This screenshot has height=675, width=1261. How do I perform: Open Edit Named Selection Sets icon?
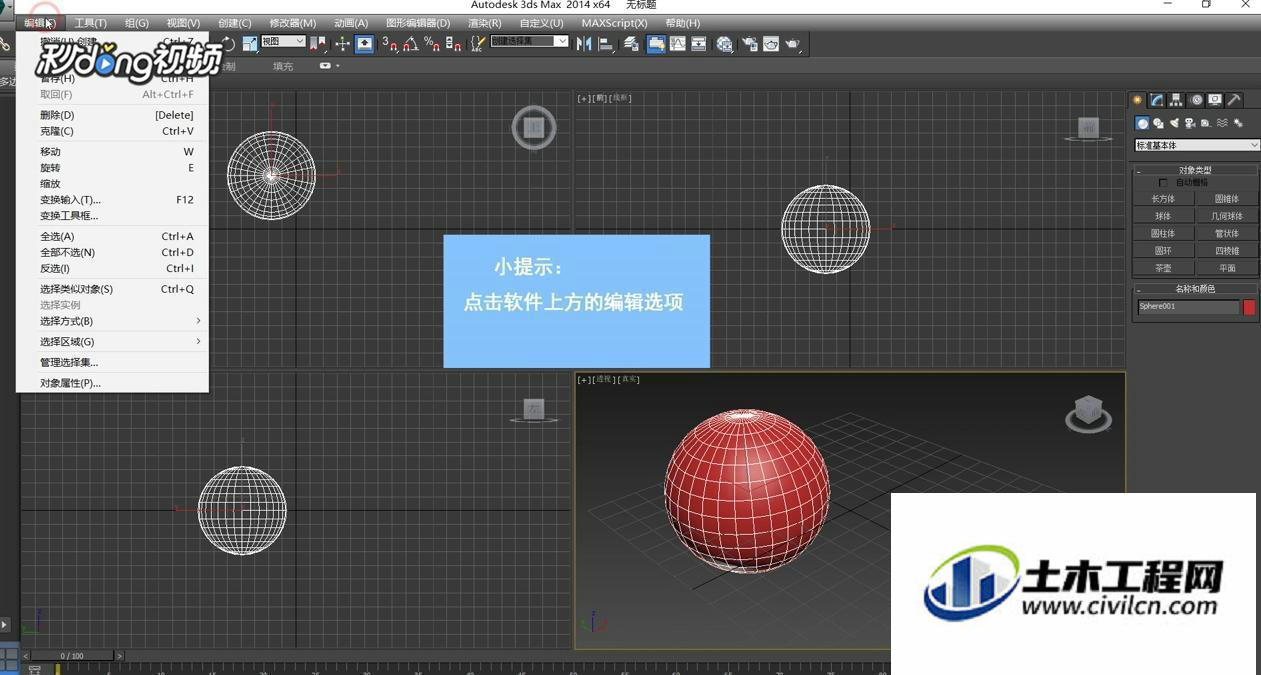(x=477, y=43)
